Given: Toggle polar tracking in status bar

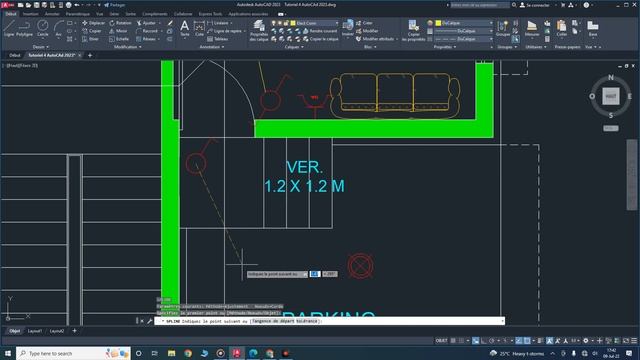Looking at the screenshot, I should tap(492, 340).
